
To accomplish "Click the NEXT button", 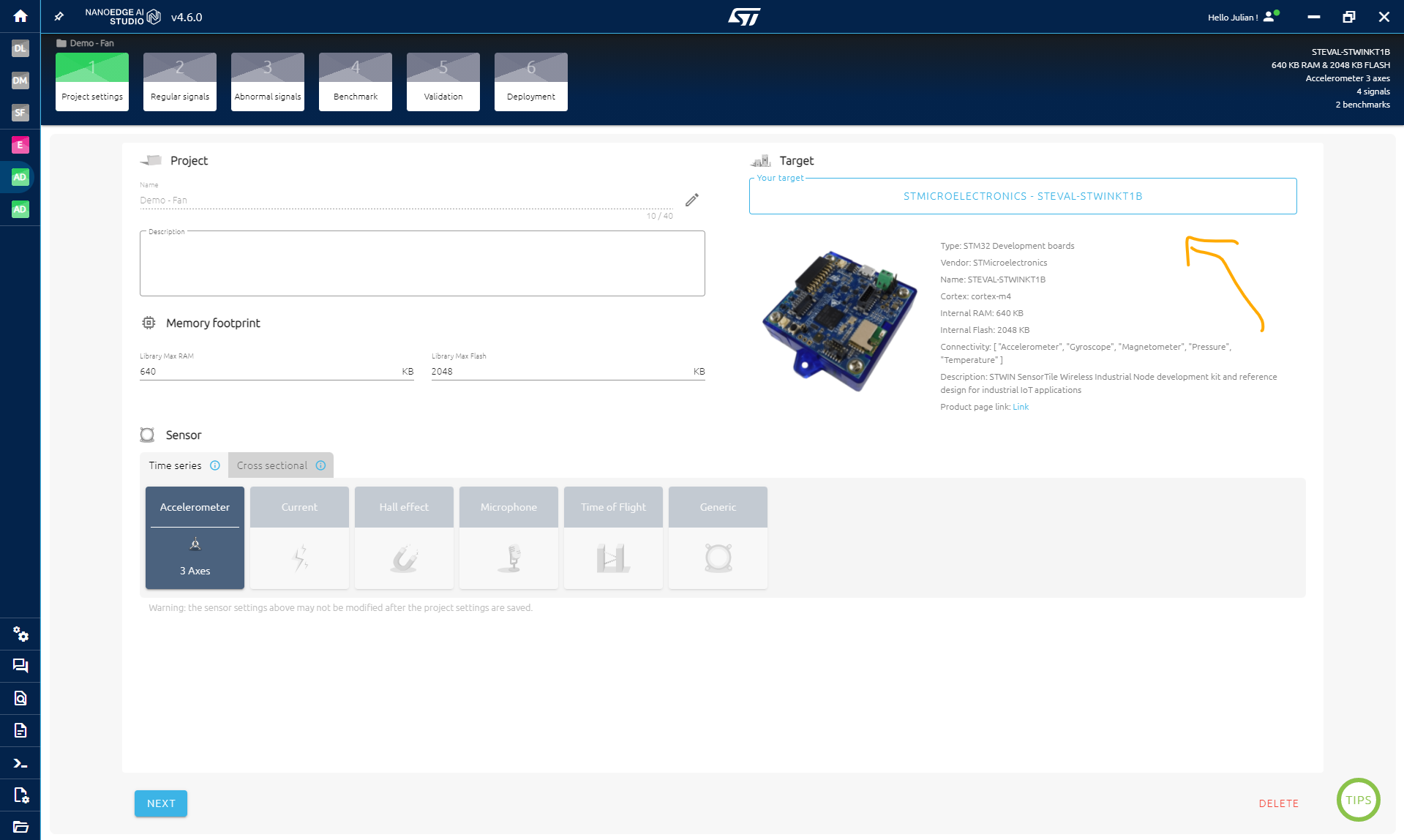I will click(160, 803).
